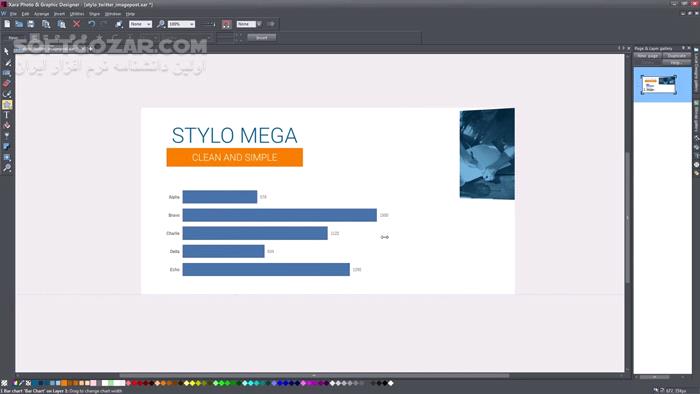Click the New page button

(x=648, y=56)
